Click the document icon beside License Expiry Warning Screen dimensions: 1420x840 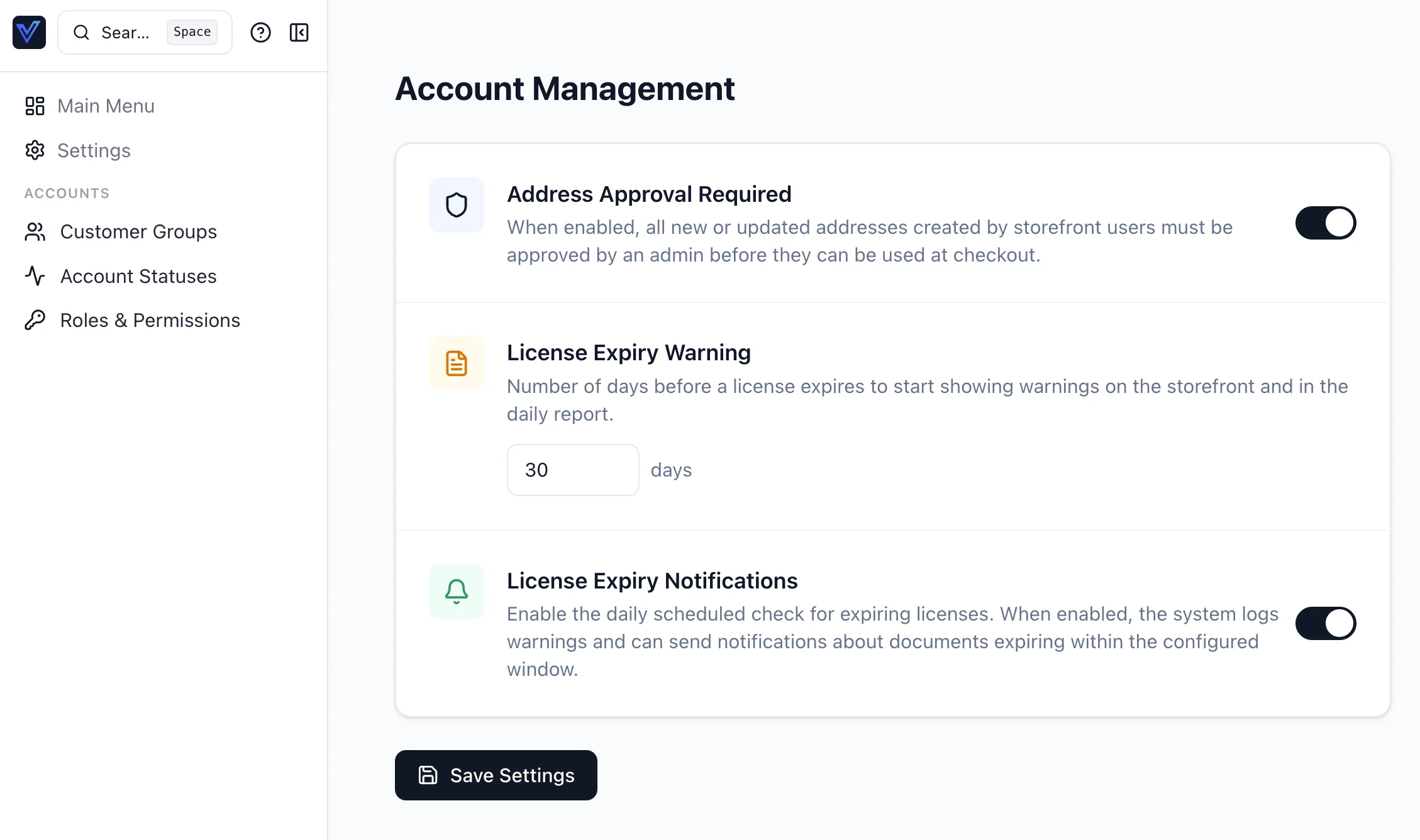point(456,363)
